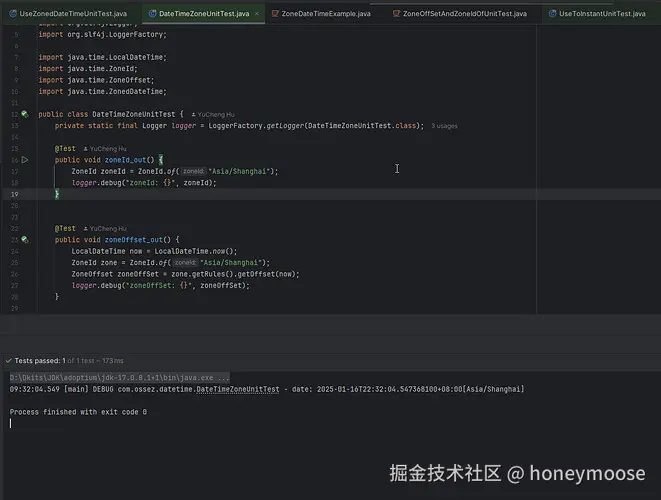Click LocalDateTime.now() on line 24

pos(194,251)
